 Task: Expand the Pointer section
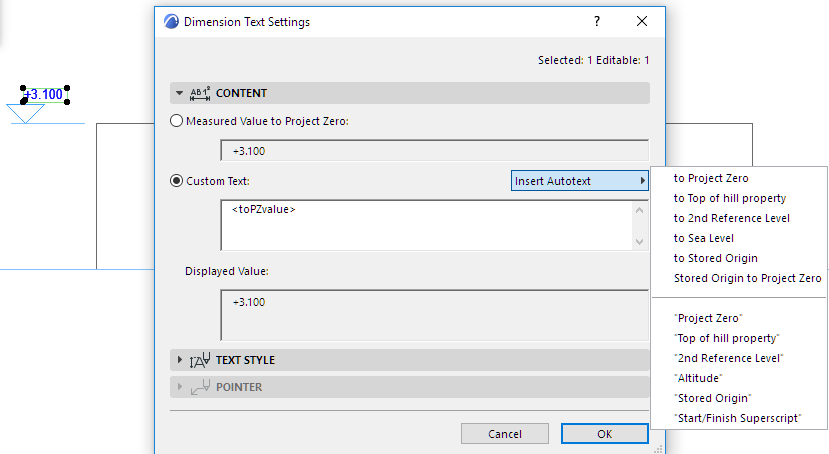180,387
